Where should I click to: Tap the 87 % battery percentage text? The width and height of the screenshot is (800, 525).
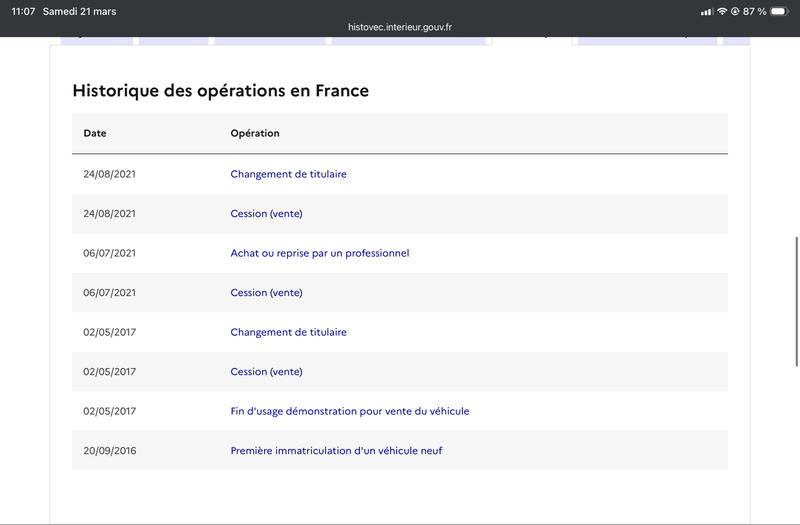pyautogui.click(x=755, y=11)
